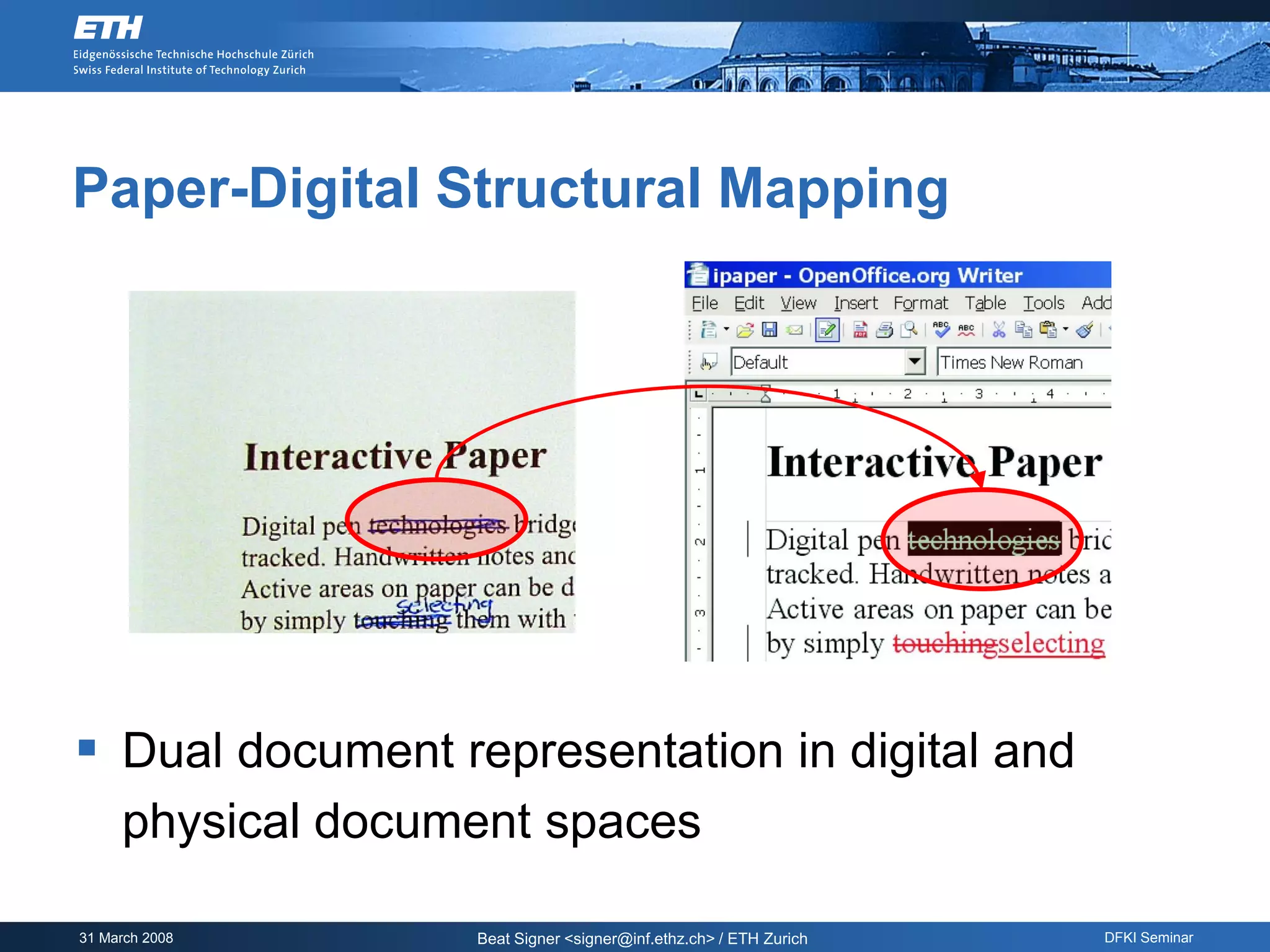Click the Page Preview magnifier icon

909,330
